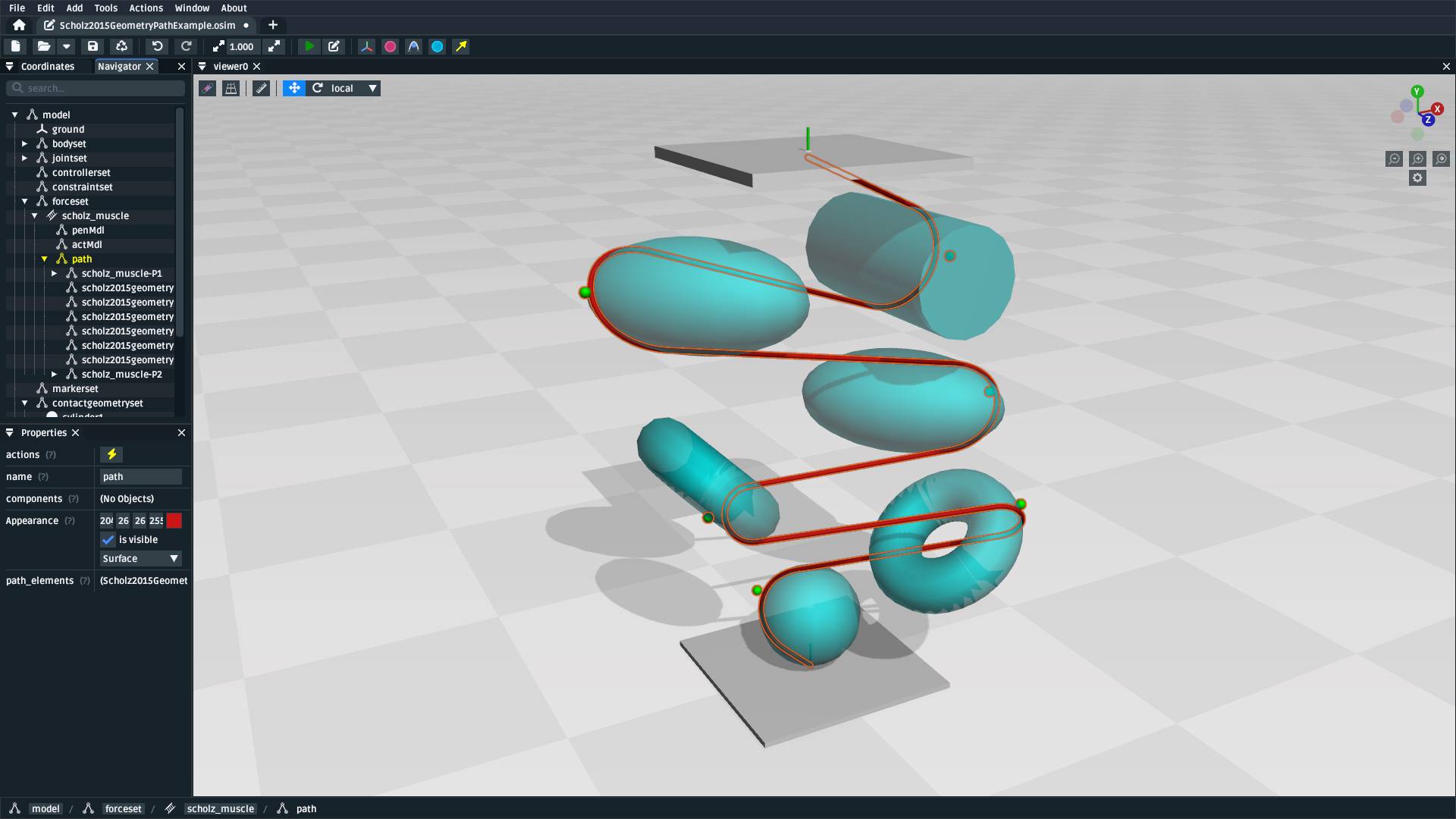The image size is (1456, 819).
Task: Uncheck the is visible checkbox
Action: coord(108,540)
